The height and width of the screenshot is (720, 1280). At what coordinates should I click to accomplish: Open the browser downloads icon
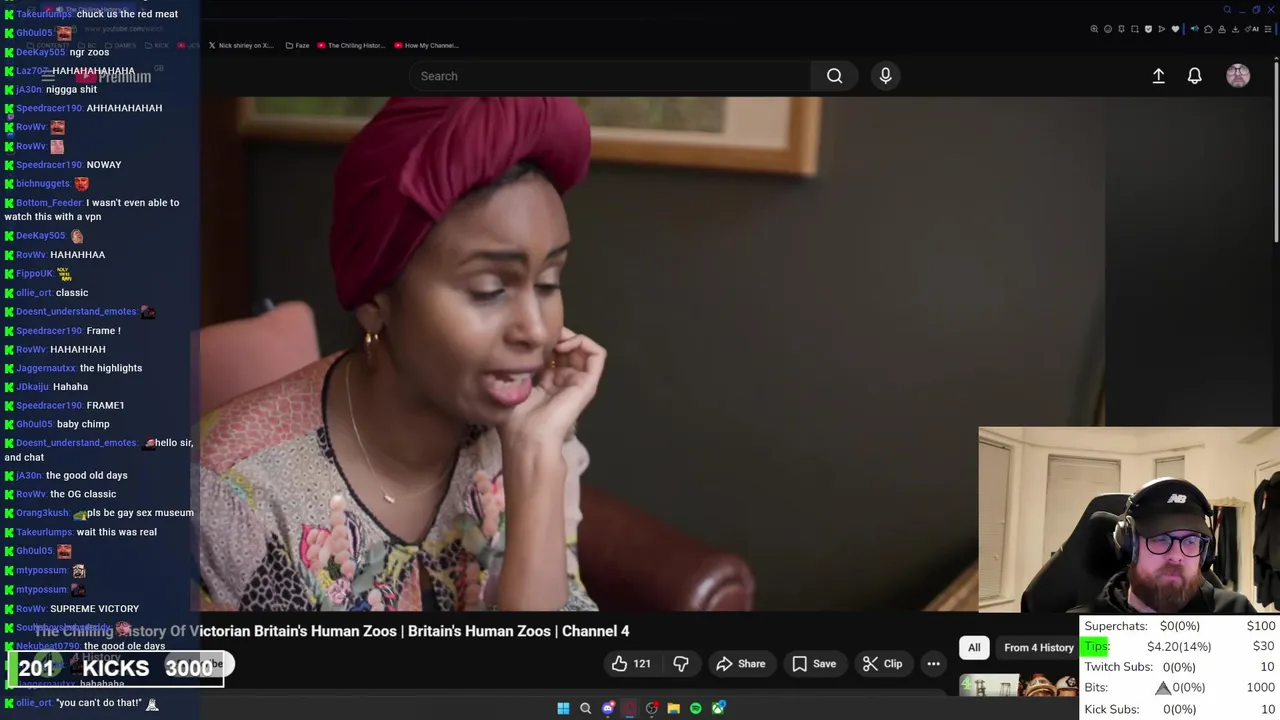[x=1236, y=29]
